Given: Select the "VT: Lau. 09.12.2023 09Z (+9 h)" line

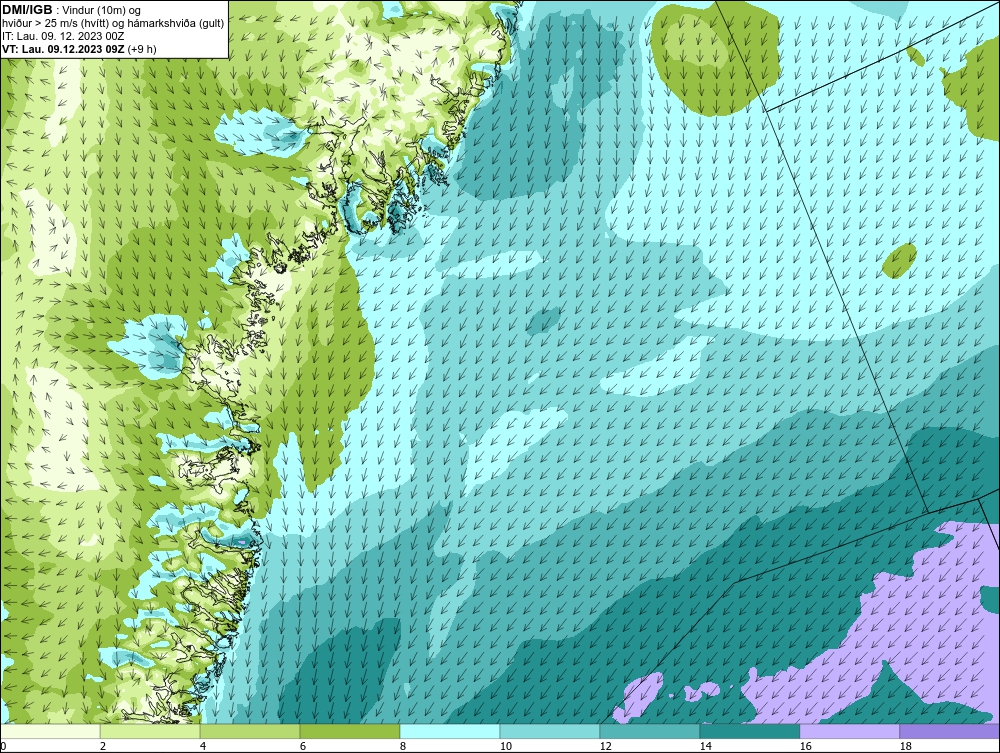Looking at the screenshot, I should tap(79, 48).
